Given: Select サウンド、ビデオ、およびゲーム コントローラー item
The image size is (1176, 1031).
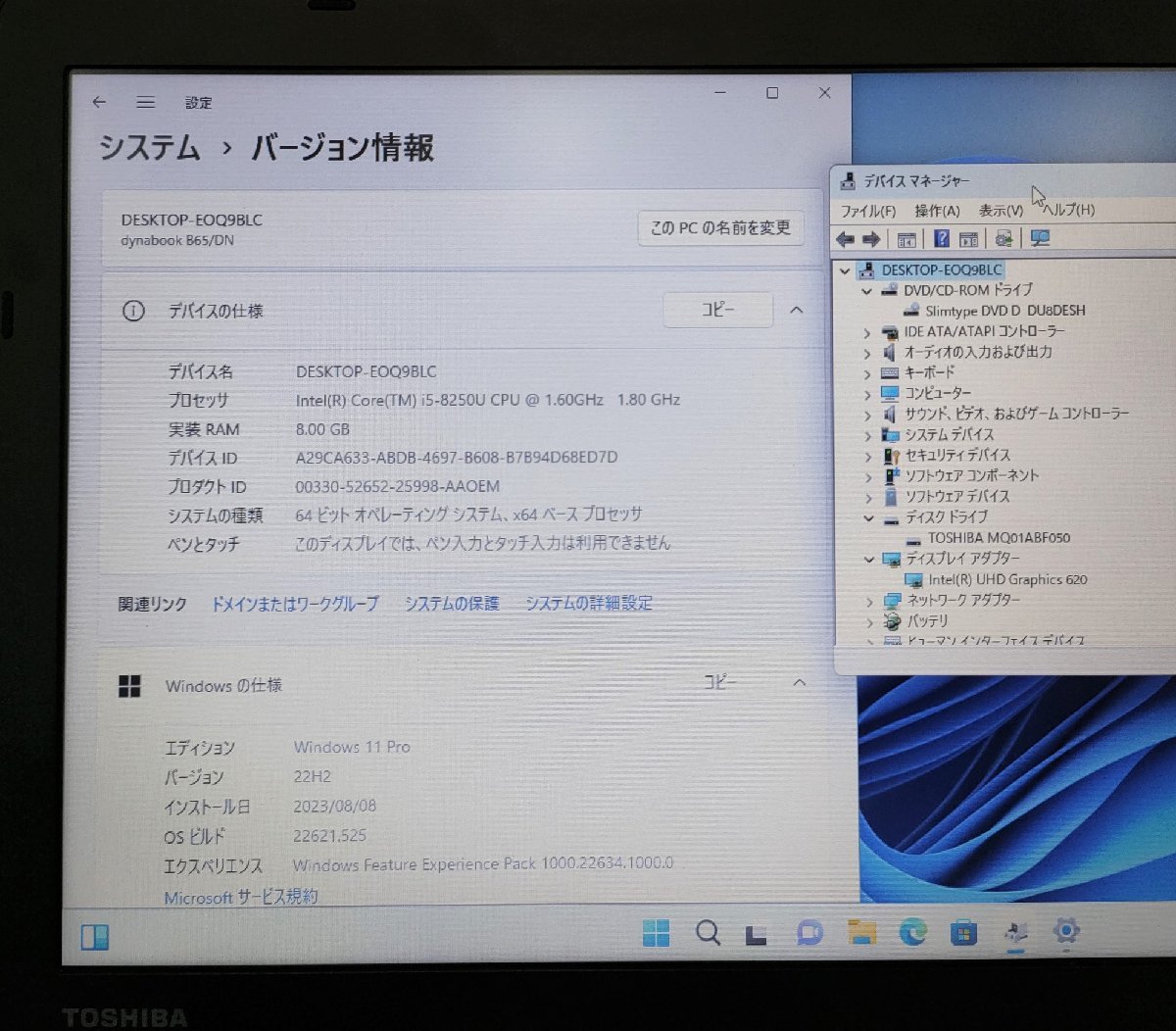Looking at the screenshot, I should pyautogui.click(x=1016, y=414).
